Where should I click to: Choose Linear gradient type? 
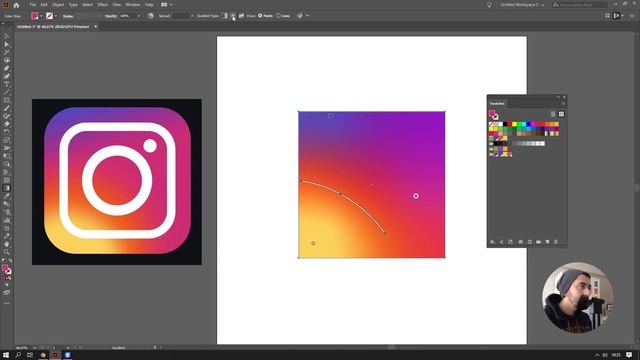[224, 16]
